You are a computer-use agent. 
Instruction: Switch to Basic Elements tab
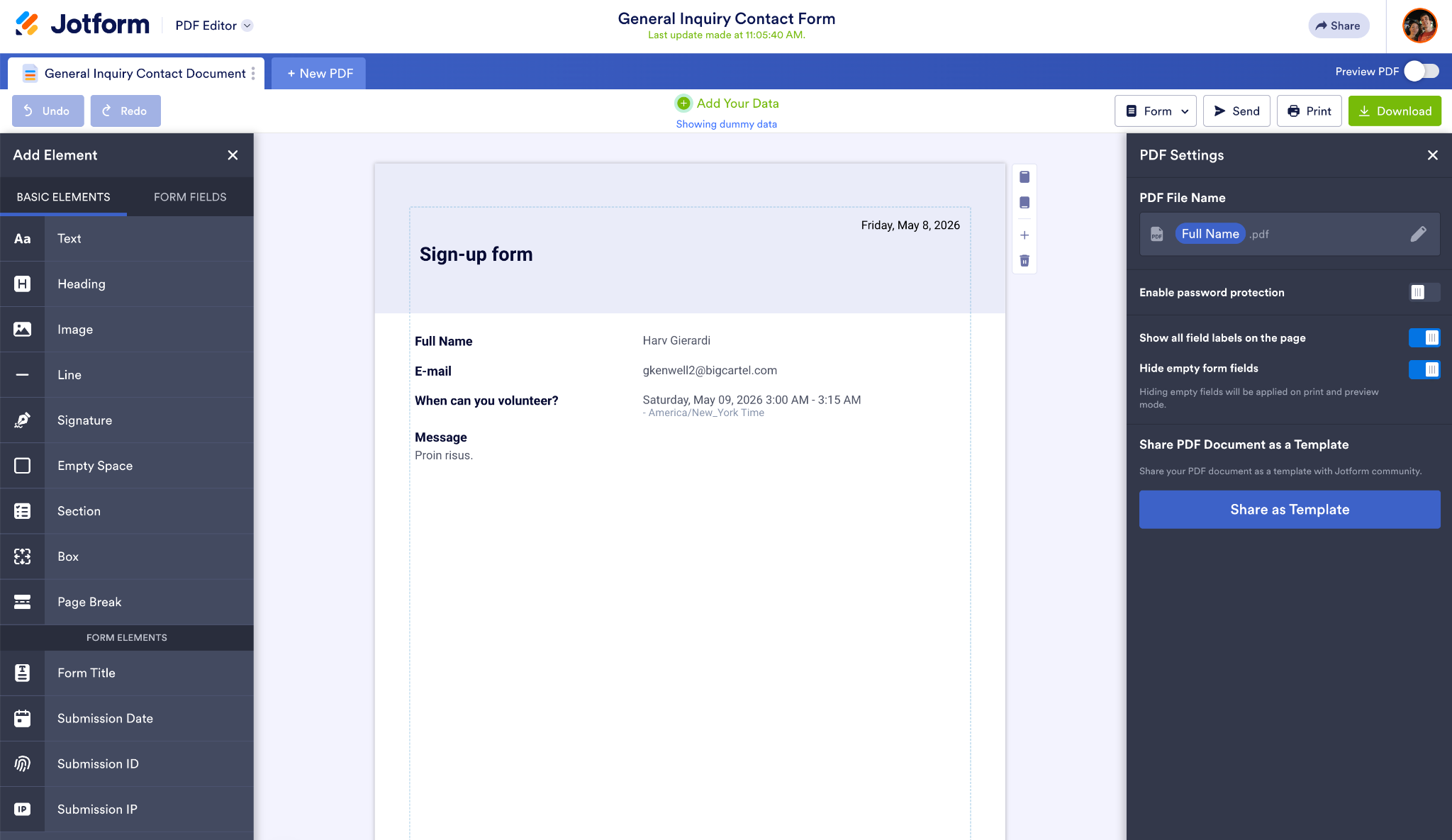tap(63, 197)
